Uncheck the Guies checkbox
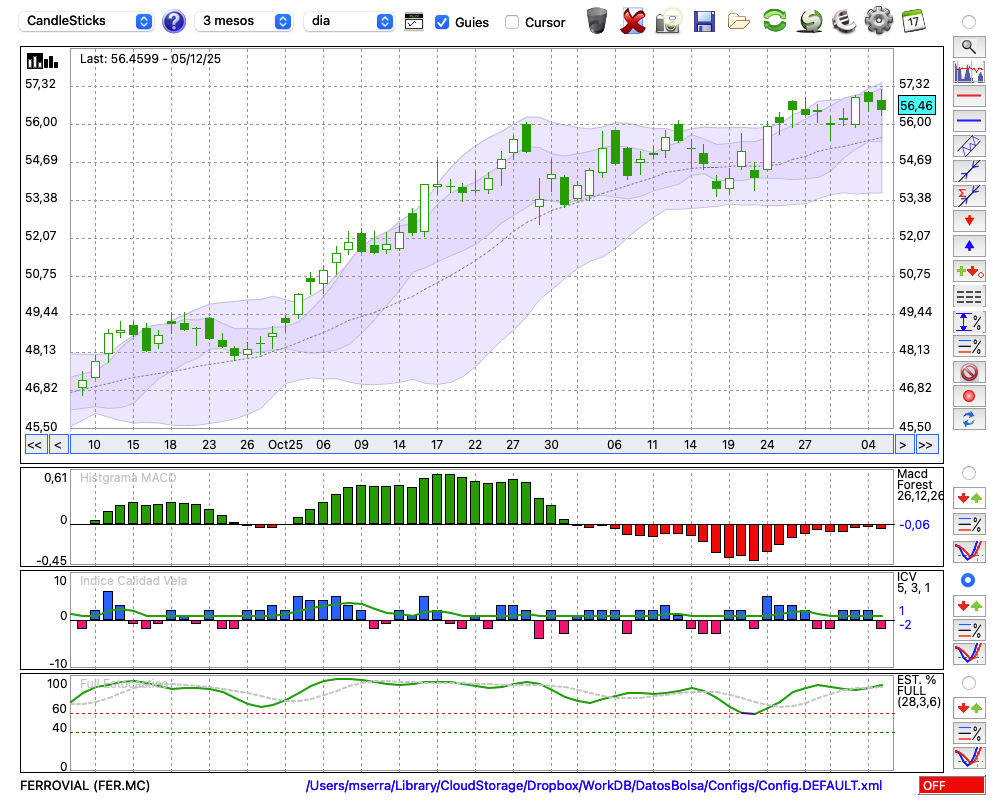This screenshot has height=800, width=1000. (441, 22)
